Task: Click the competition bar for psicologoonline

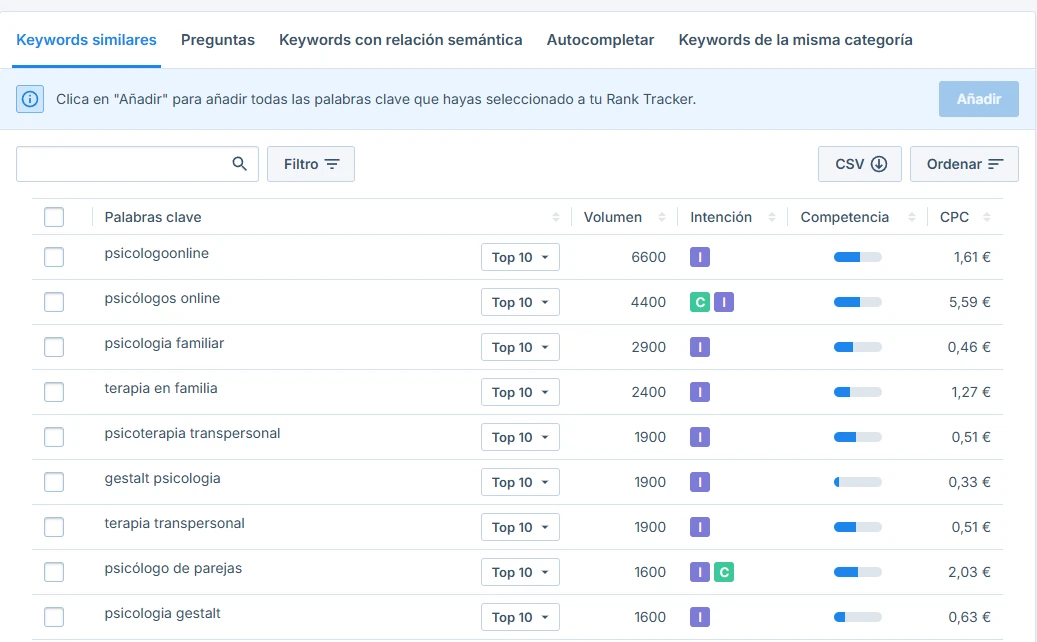Action: [858, 257]
